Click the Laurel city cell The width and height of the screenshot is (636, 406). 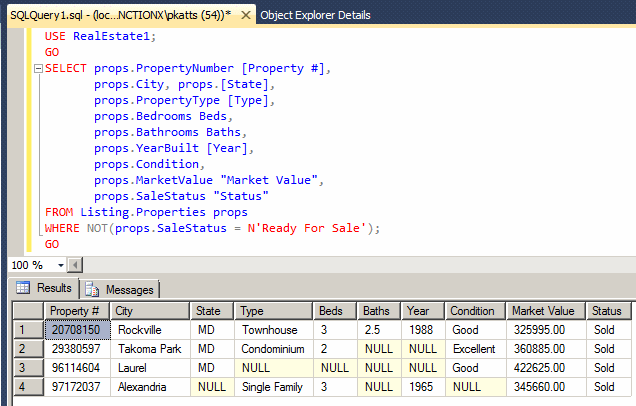coord(150,368)
